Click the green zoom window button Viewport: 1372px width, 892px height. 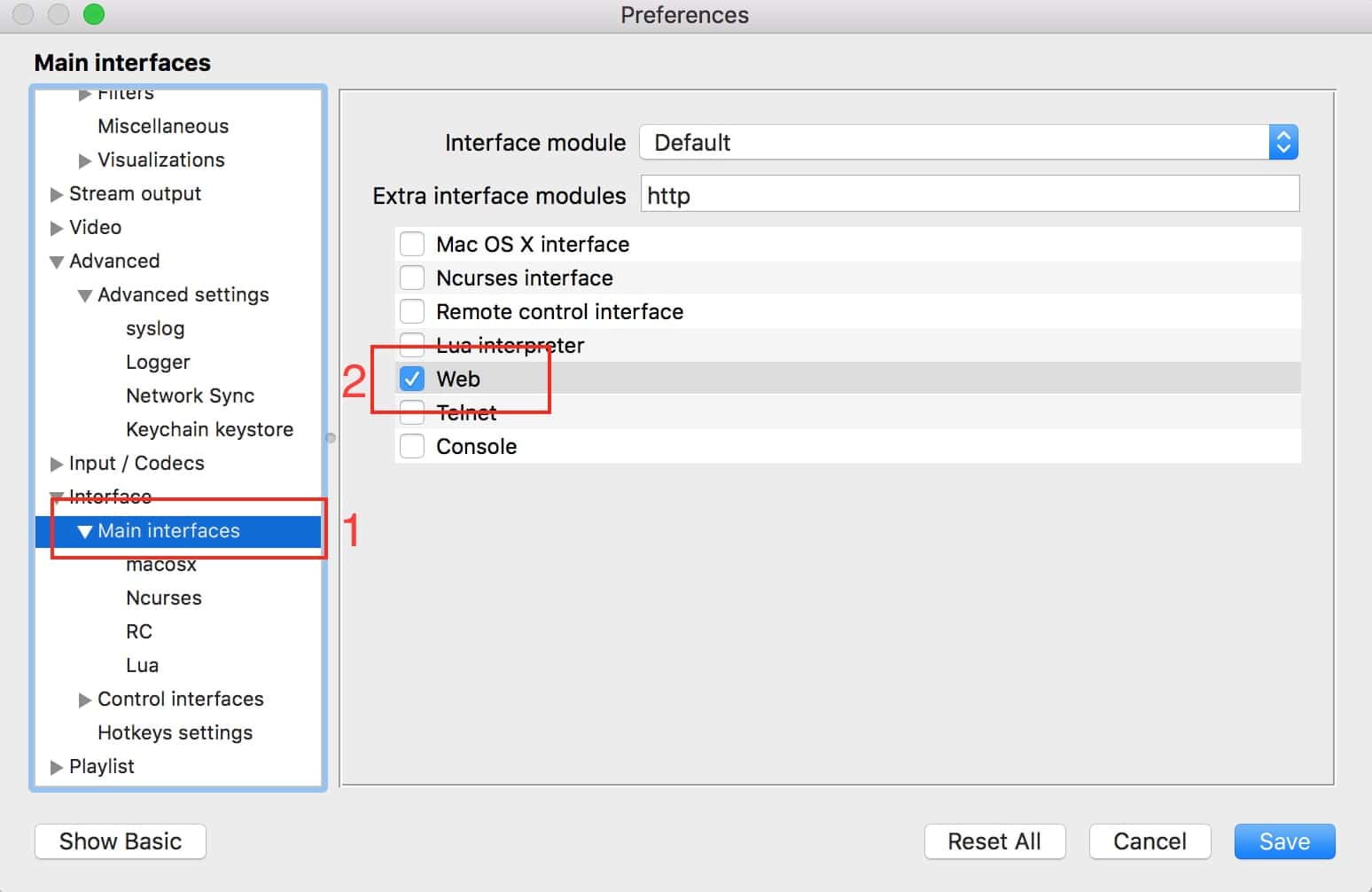coord(93,14)
